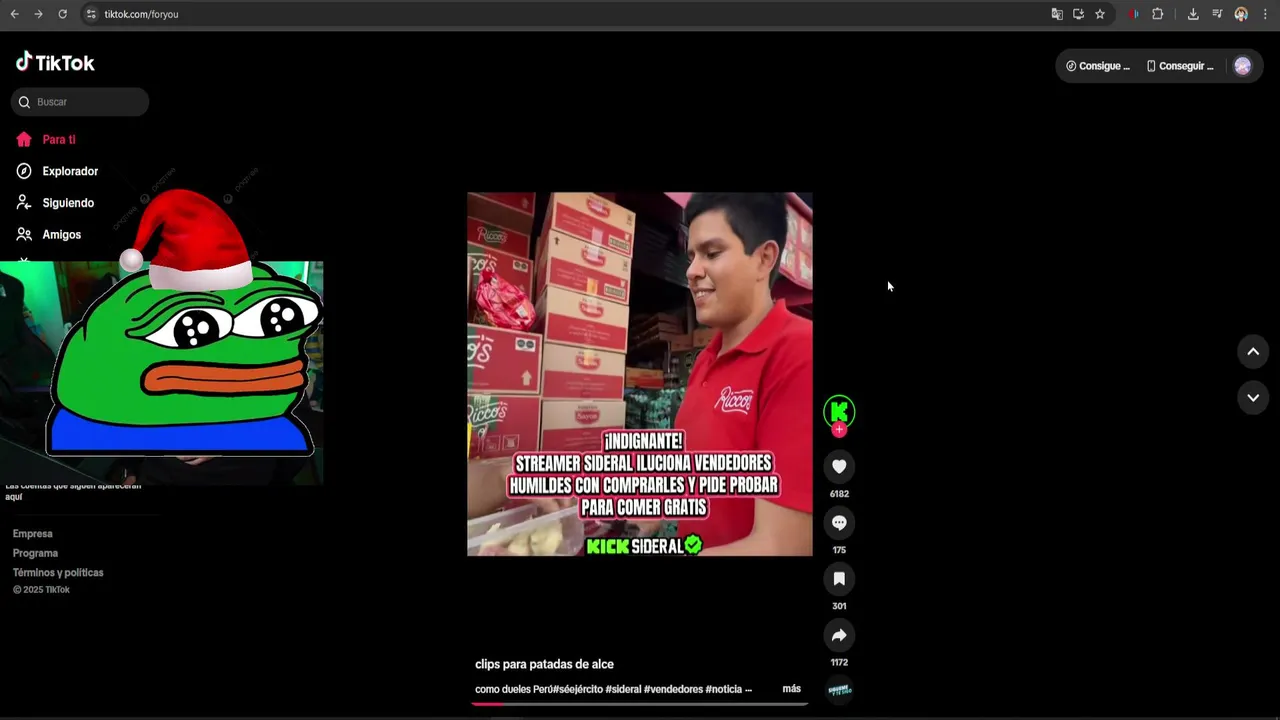Open the Chrome three-dot menu

1265,14
